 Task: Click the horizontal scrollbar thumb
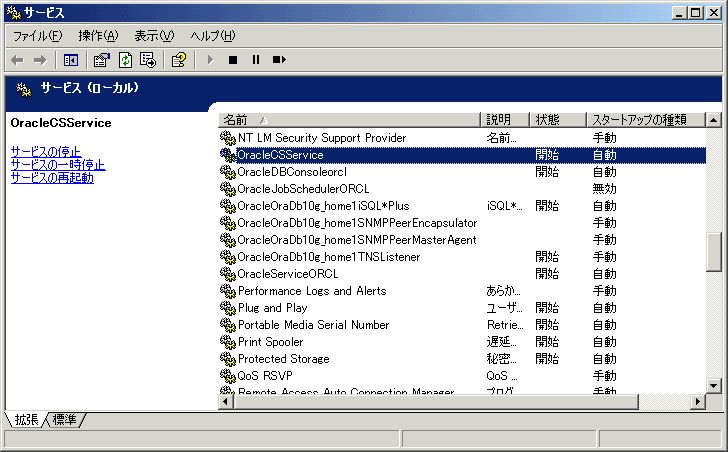(436, 401)
